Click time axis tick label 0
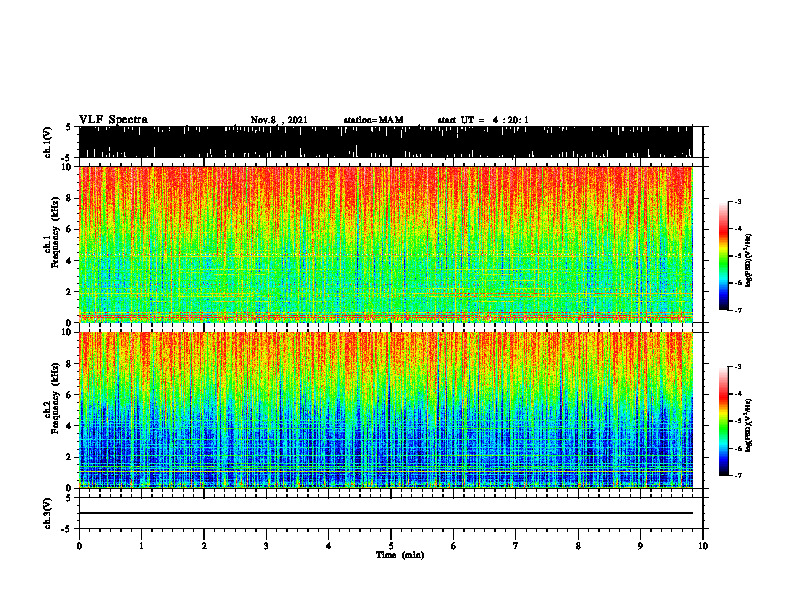This screenshot has height=612, width=792. click(x=79, y=546)
